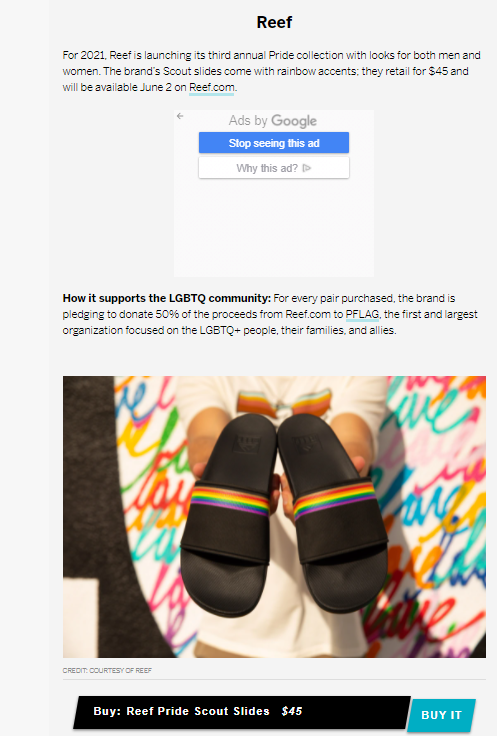Click the Google wordmark in the ad header
The width and height of the screenshot is (497, 736).
point(294,121)
